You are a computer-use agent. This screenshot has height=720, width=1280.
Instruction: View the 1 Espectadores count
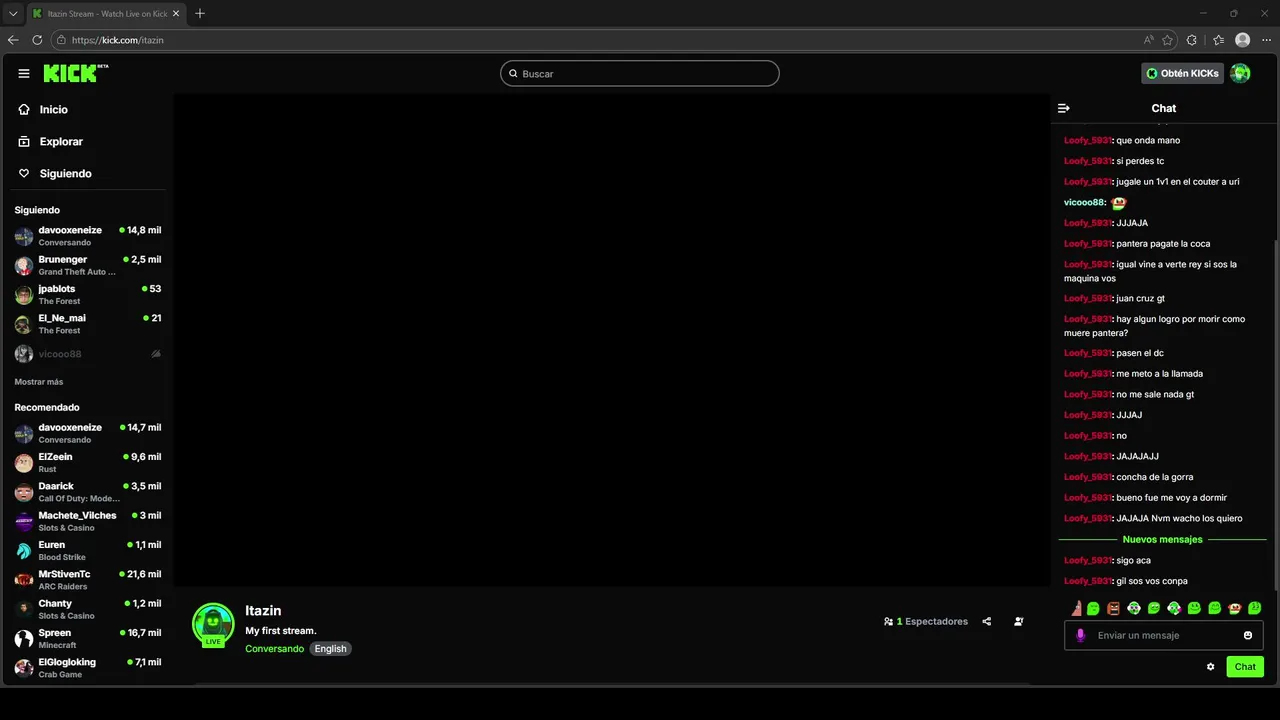click(926, 622)
